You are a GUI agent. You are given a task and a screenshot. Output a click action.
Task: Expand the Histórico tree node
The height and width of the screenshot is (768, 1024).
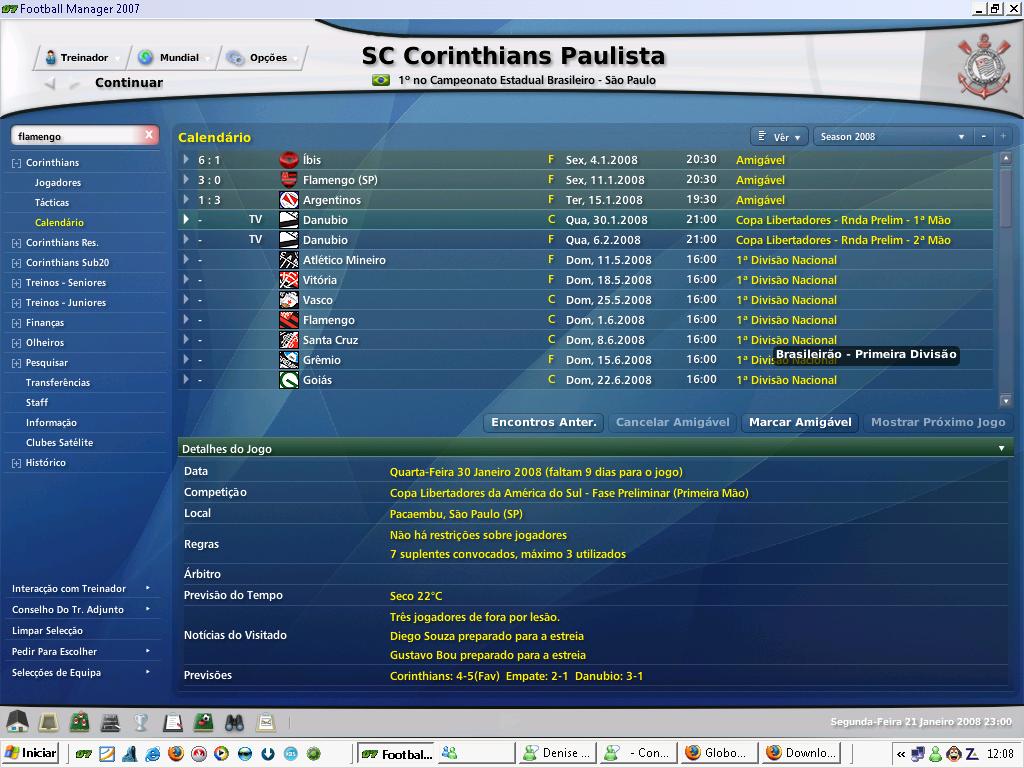(16, 463)
